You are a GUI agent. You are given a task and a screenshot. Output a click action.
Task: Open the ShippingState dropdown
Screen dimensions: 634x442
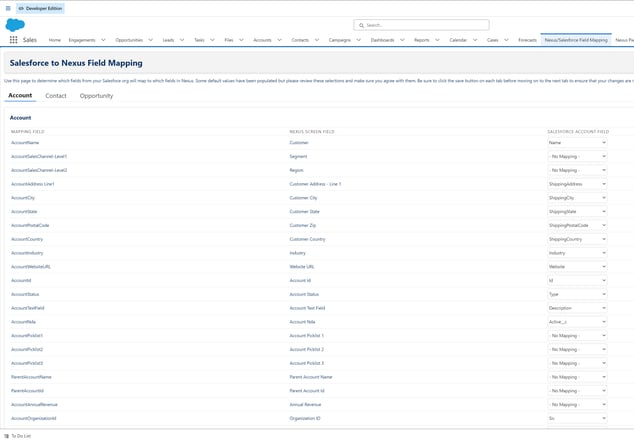[x=577, y=211]
